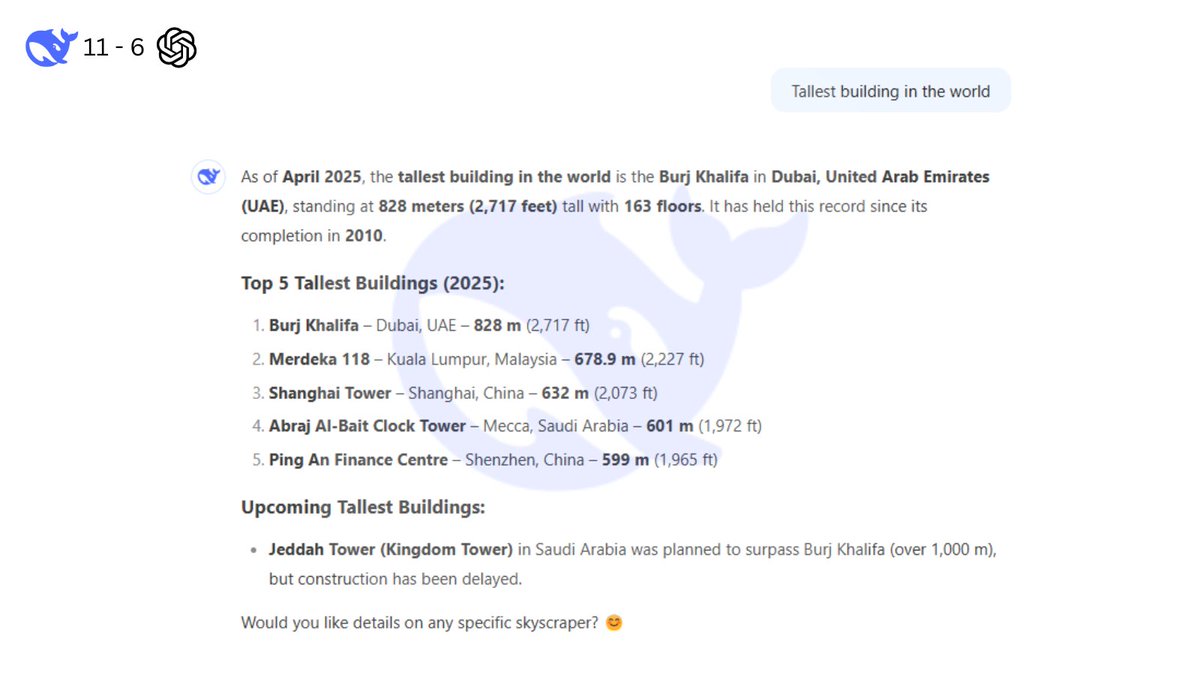The image size is (1200, 675).
Task: Click the '11 - 6' score text
Action: click(x=114, y=48)
